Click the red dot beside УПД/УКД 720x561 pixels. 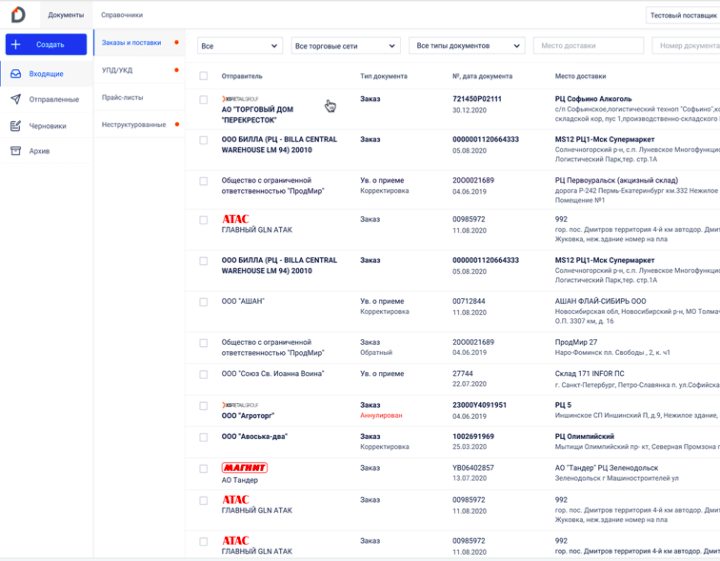click(x=177, y=70)
